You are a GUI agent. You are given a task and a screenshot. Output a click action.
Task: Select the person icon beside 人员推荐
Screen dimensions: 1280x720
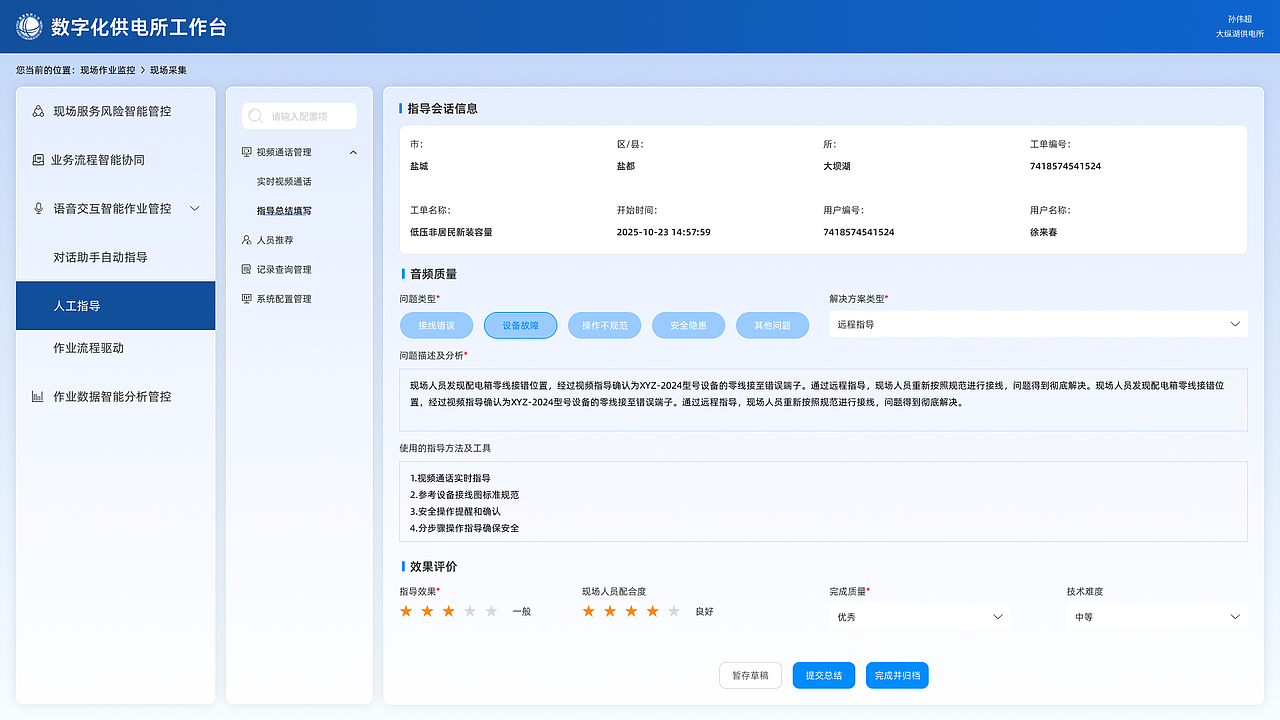(244, 240)
